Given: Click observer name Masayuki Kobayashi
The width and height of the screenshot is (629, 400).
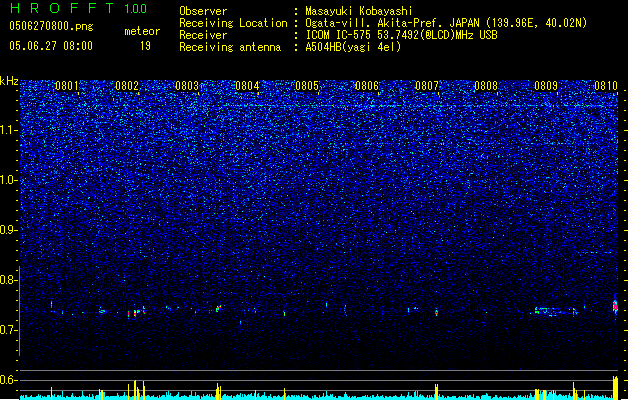Looking at the screenshot, I should tap(359, 11).
